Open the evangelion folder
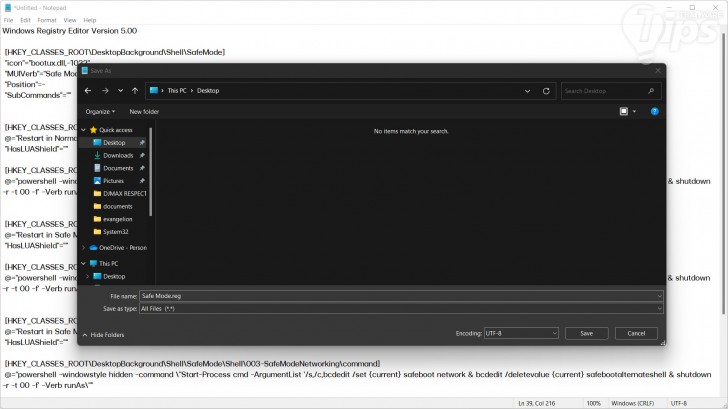728x409 pixels. 117,219
